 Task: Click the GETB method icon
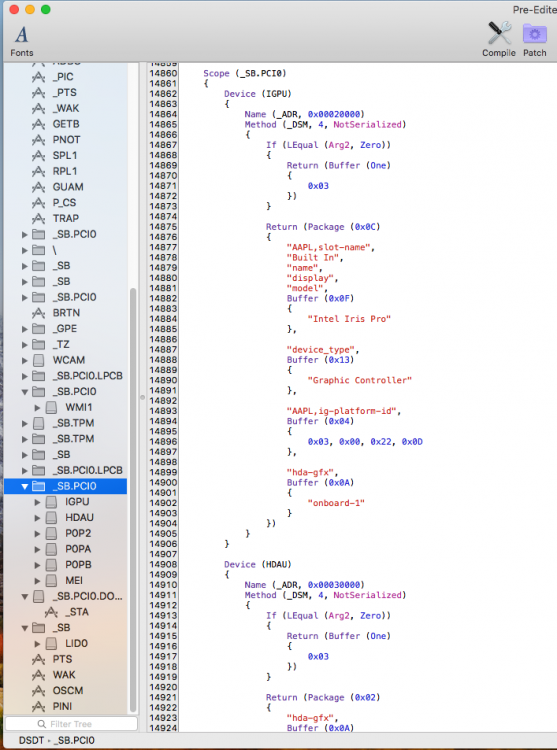[x=39, y=124]
